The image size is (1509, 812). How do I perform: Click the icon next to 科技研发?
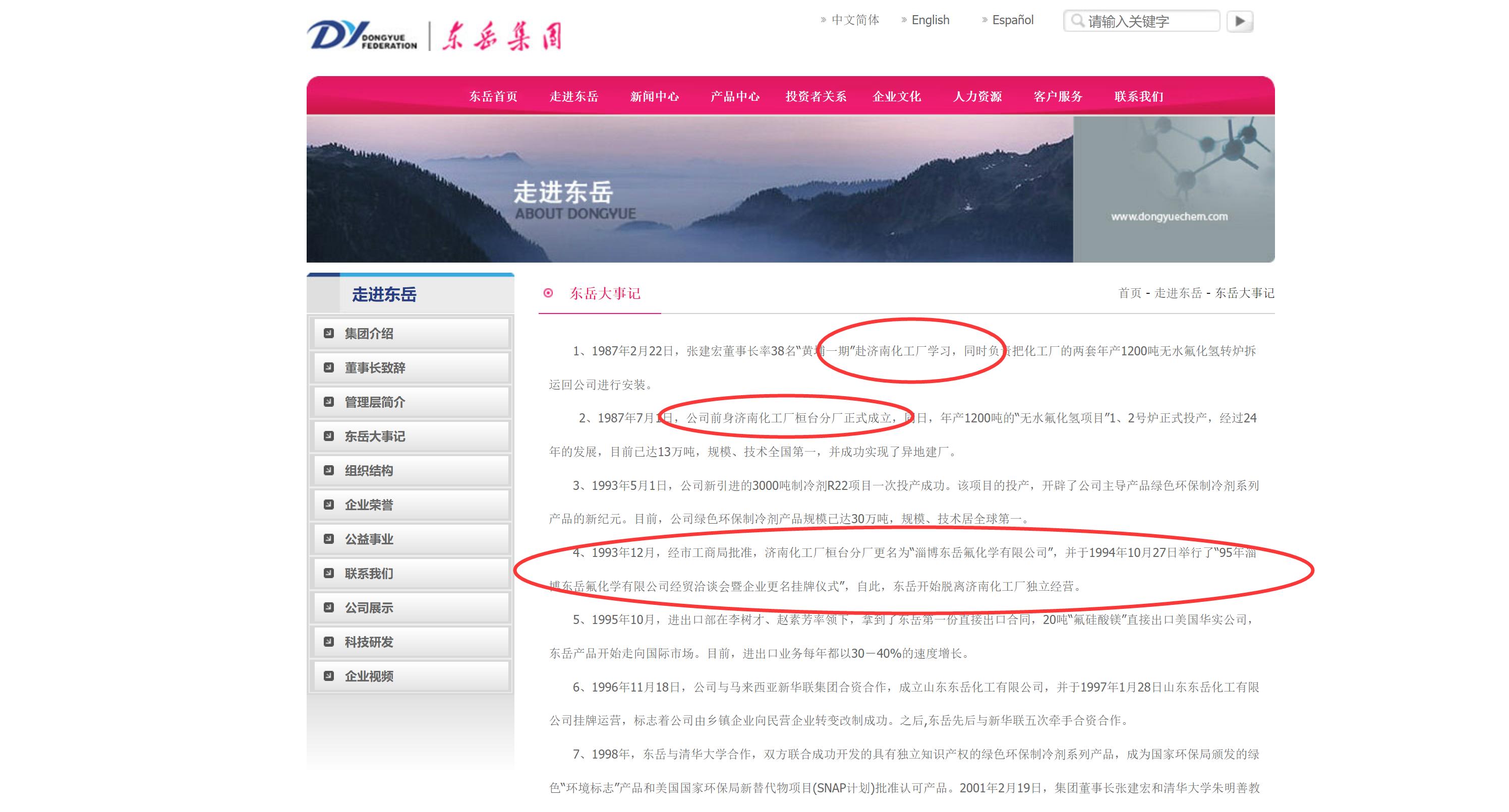(x=329, y=642)
